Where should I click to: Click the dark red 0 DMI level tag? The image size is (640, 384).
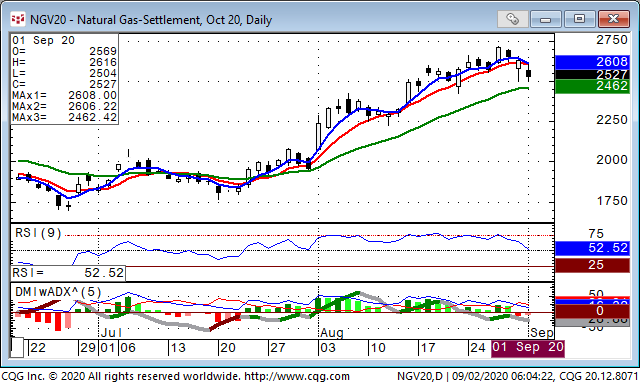(x=592, y=311)
